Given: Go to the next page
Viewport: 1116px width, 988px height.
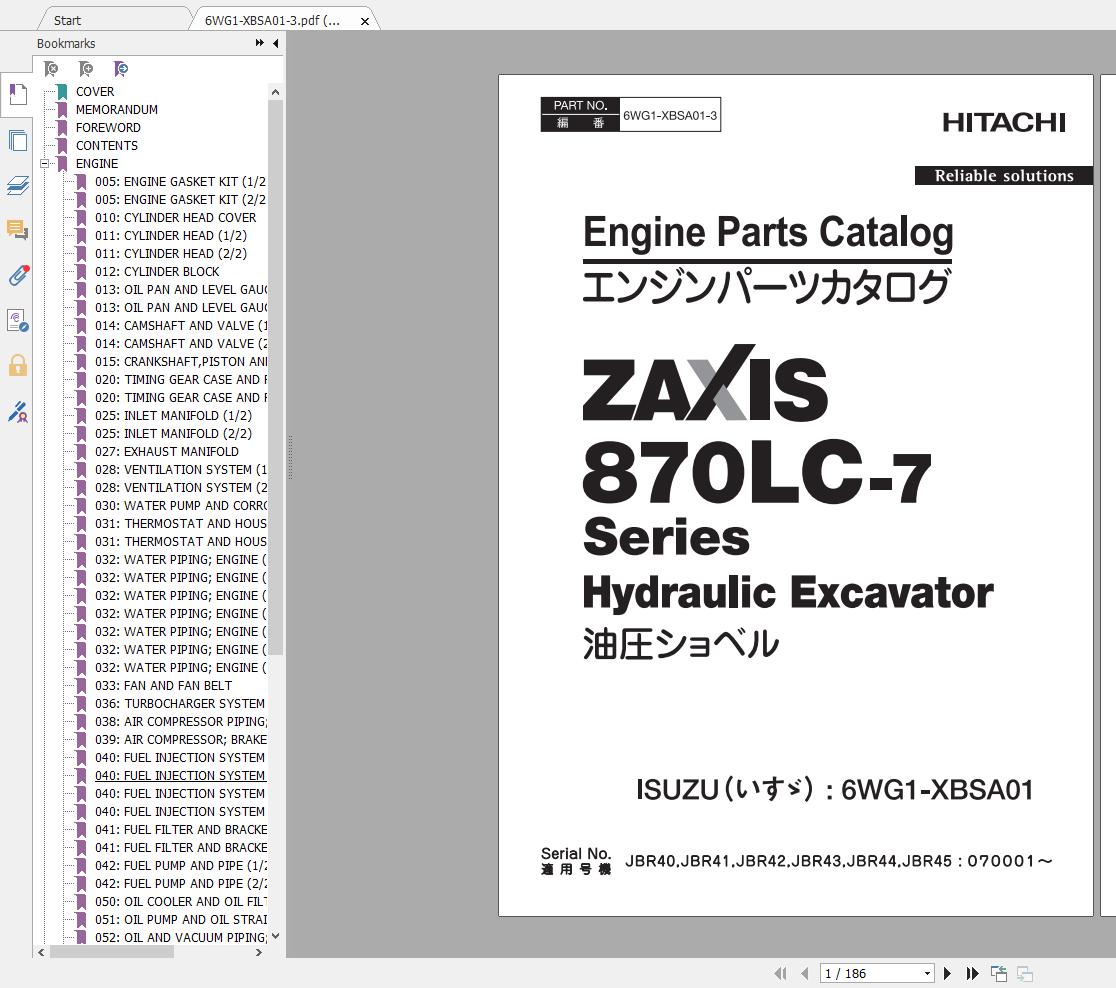Looking at the screenshot, I should 947,973.
